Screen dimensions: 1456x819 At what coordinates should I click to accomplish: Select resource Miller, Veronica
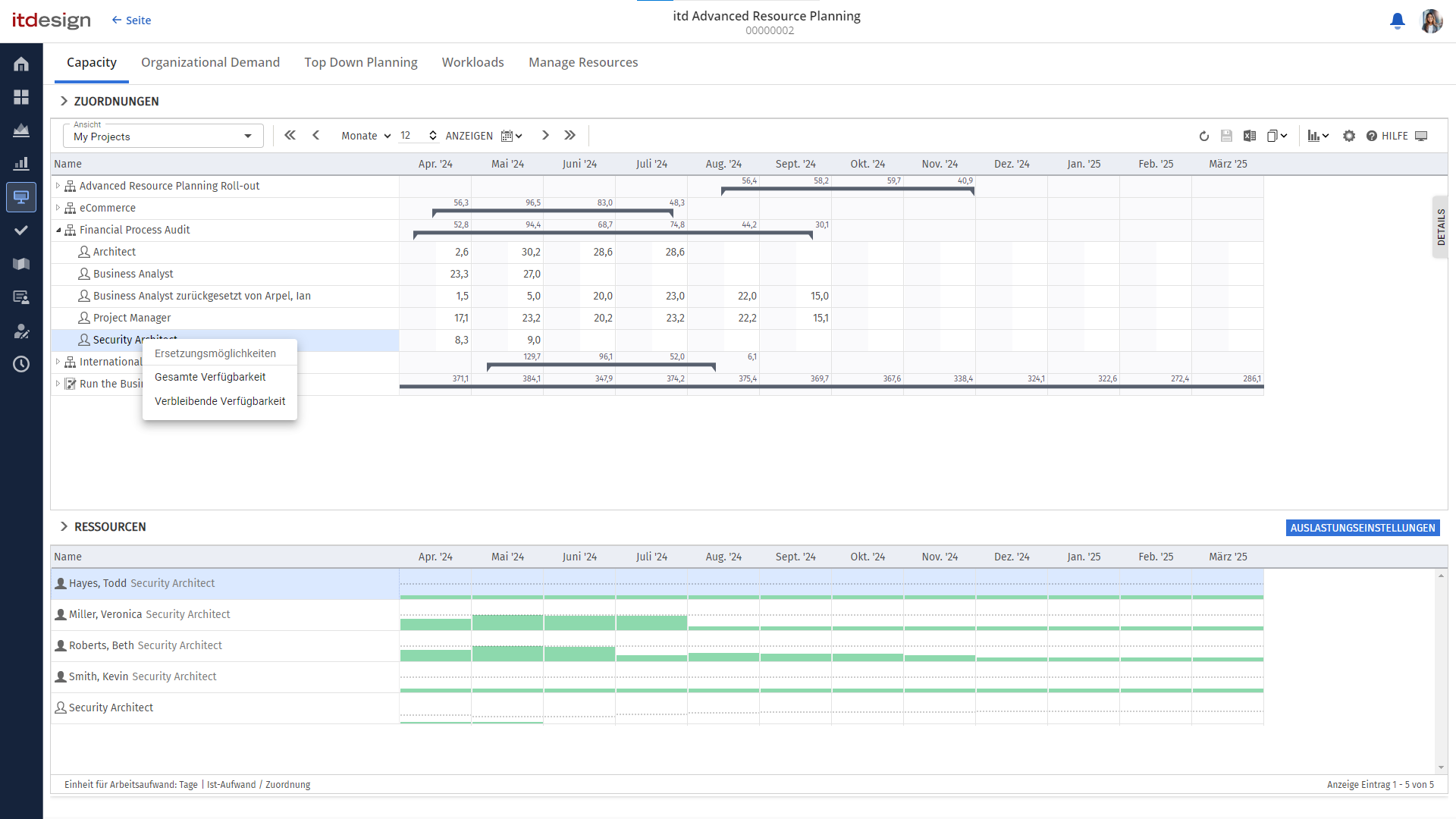coord(225,614)
